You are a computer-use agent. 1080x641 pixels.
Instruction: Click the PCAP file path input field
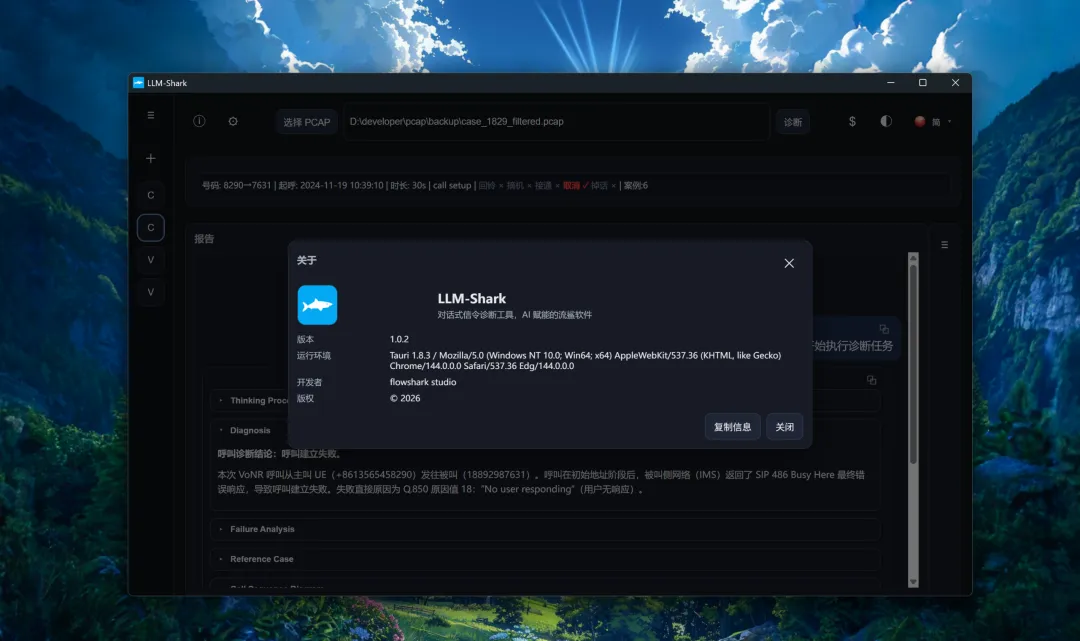click(x=556, y=121)
